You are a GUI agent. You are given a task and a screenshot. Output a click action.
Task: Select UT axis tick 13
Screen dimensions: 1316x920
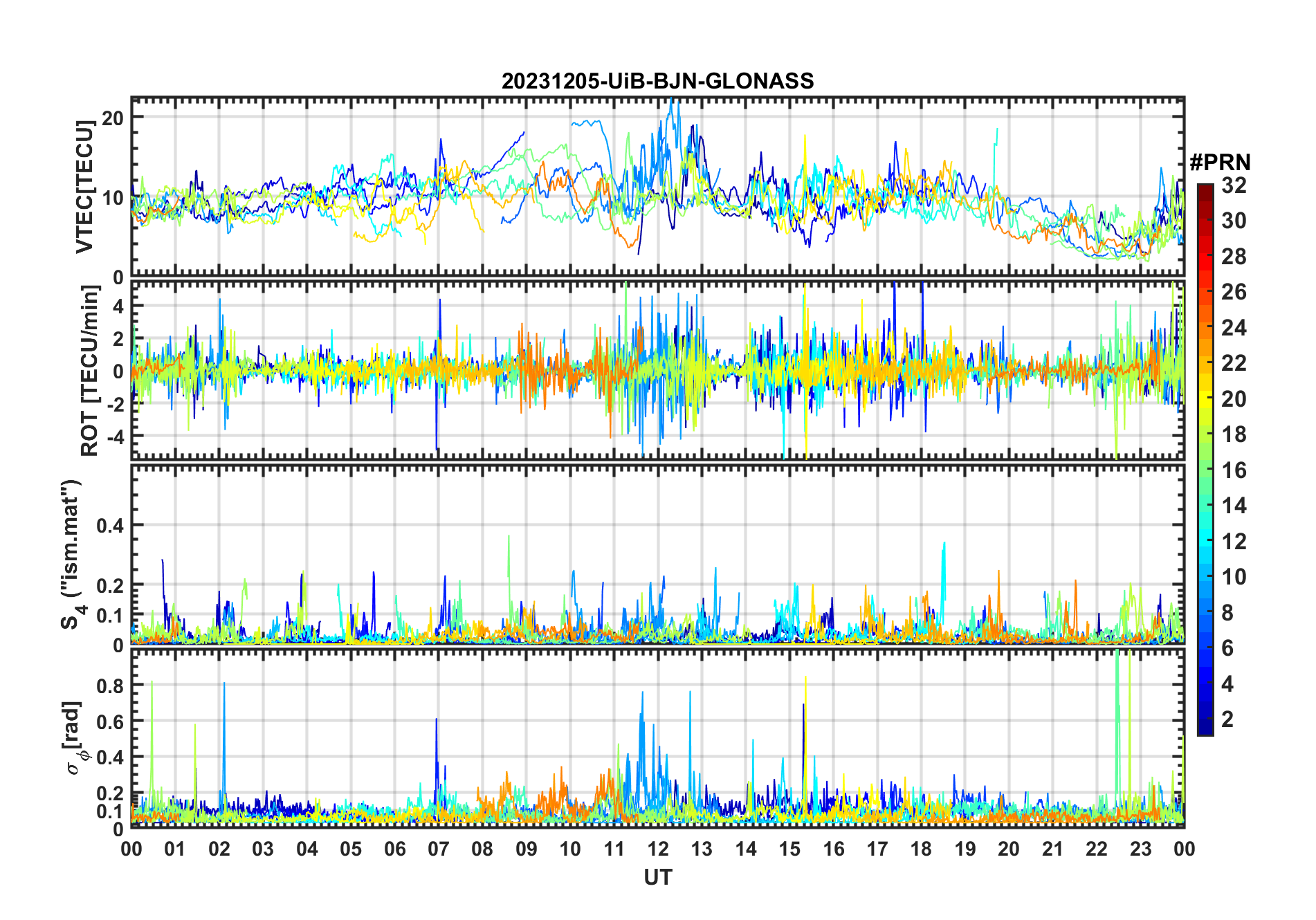[x=702, y=849]
